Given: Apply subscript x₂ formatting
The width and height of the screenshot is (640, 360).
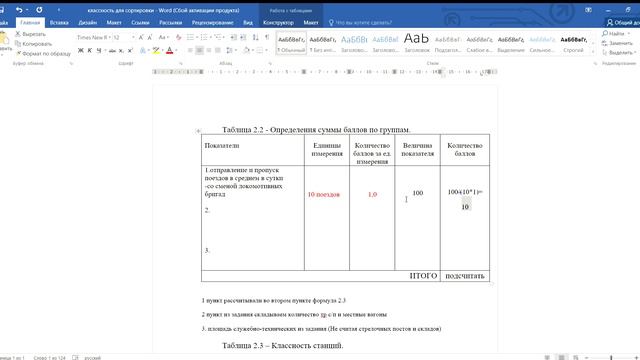Looking at the screenshot, I should coord(121,50).
